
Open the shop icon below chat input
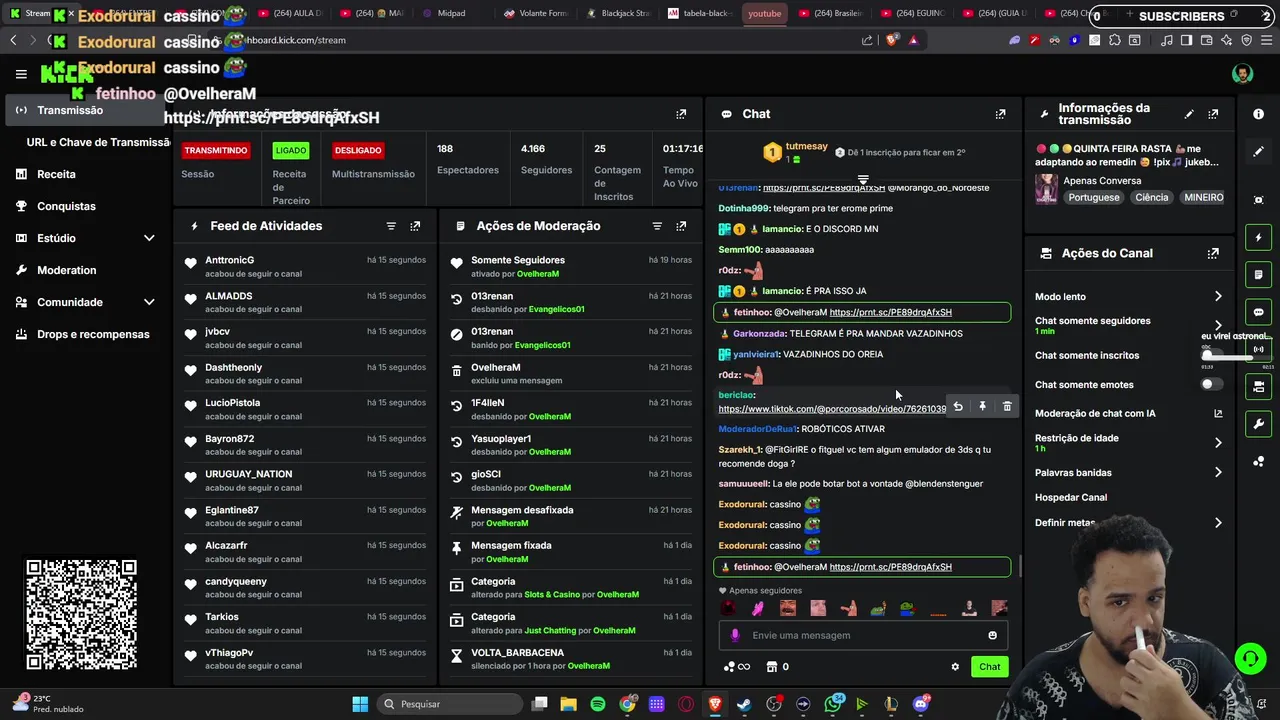click(x=772, y=667)
